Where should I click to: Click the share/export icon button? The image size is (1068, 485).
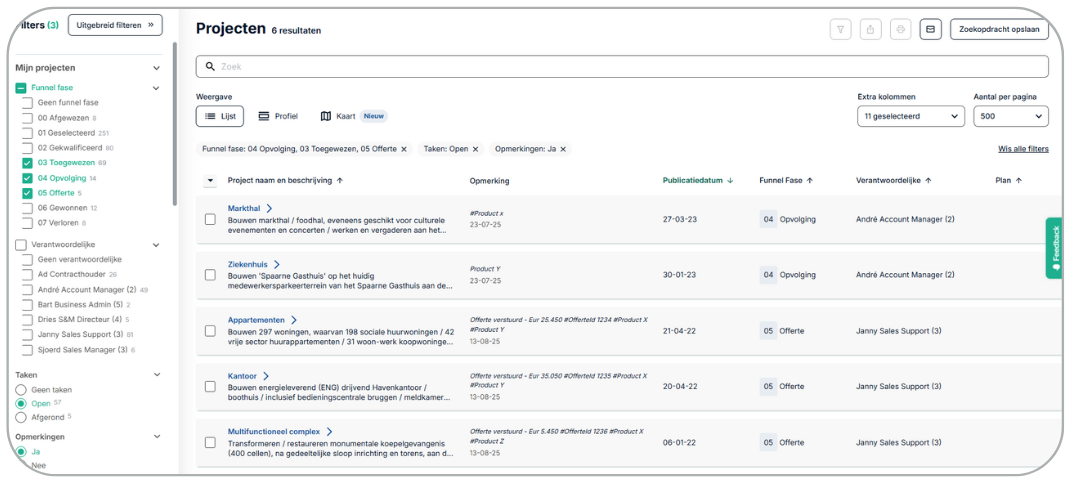click(x=870, y=29)
